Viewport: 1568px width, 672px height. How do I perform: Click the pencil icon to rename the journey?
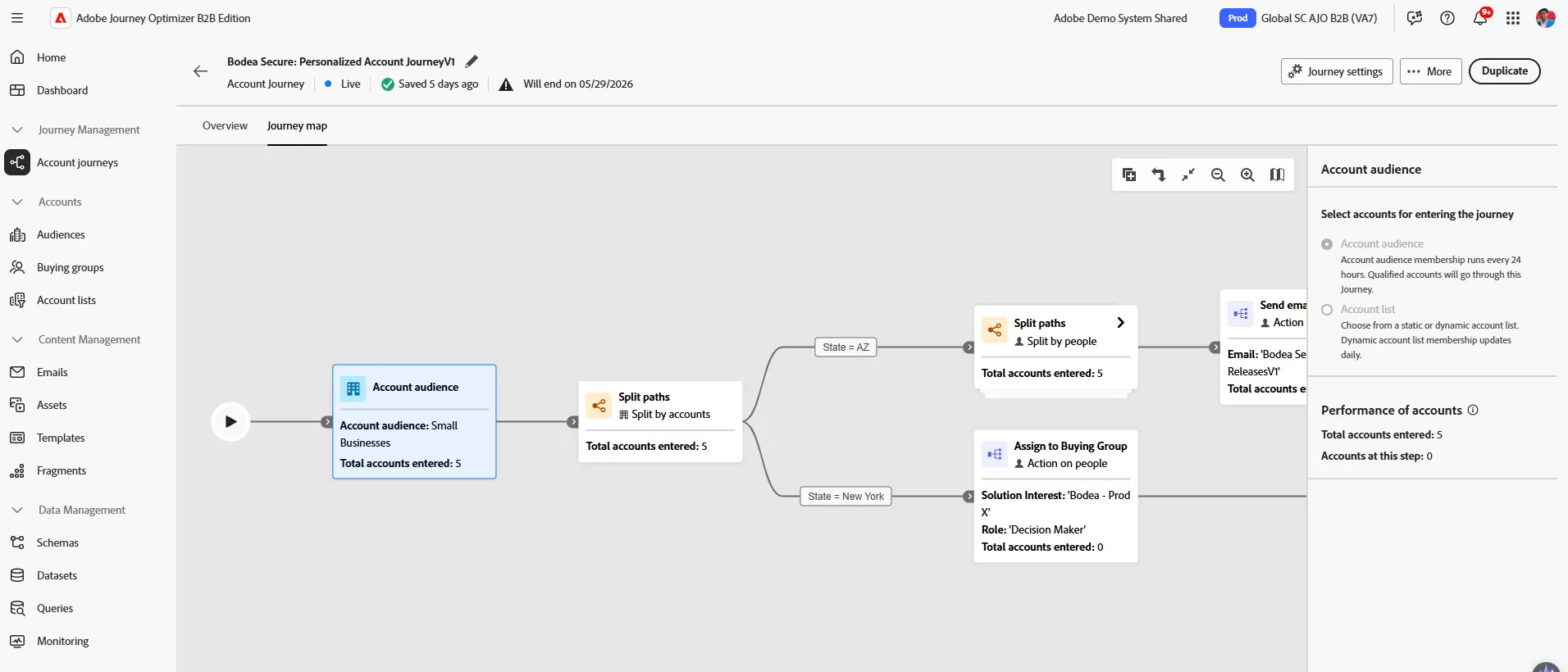472,61
